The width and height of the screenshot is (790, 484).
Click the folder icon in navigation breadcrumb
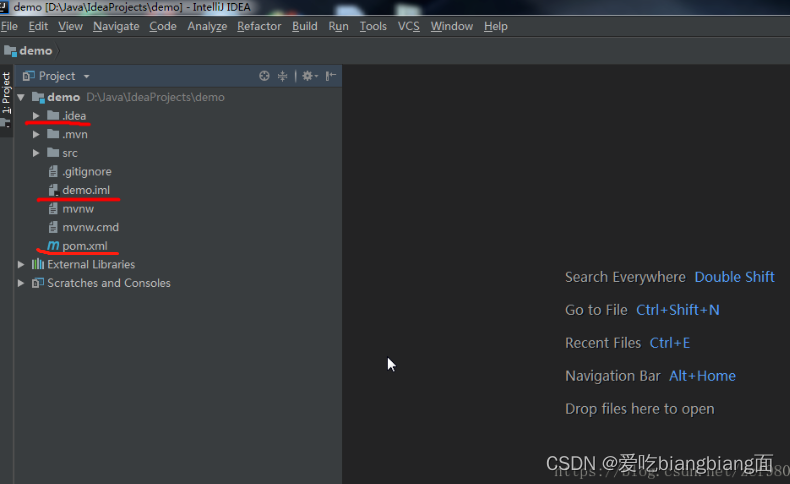pos(10,51)
